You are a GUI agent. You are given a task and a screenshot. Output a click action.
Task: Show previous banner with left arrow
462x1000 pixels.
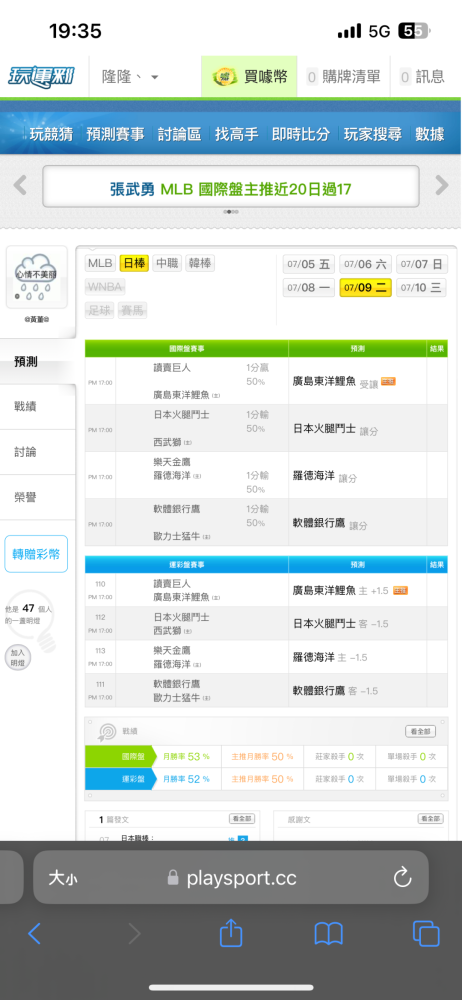tap(20, 186)
